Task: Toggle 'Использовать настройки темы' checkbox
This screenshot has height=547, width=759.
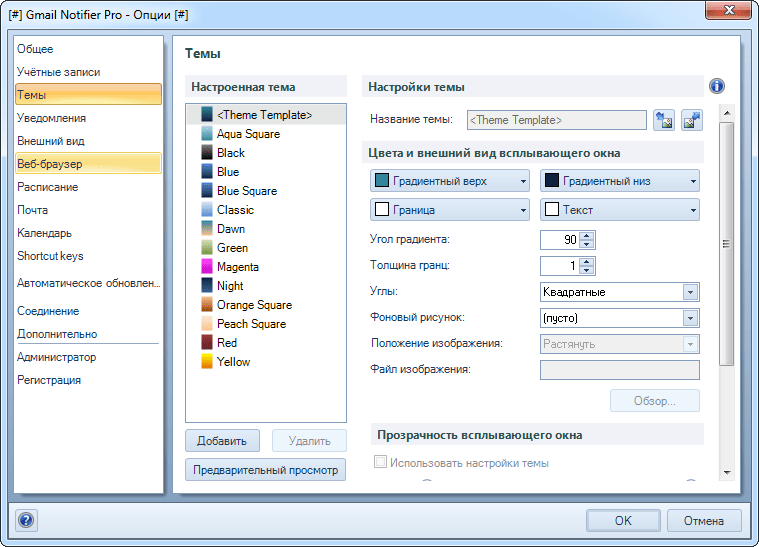Action: click(380, 462)
